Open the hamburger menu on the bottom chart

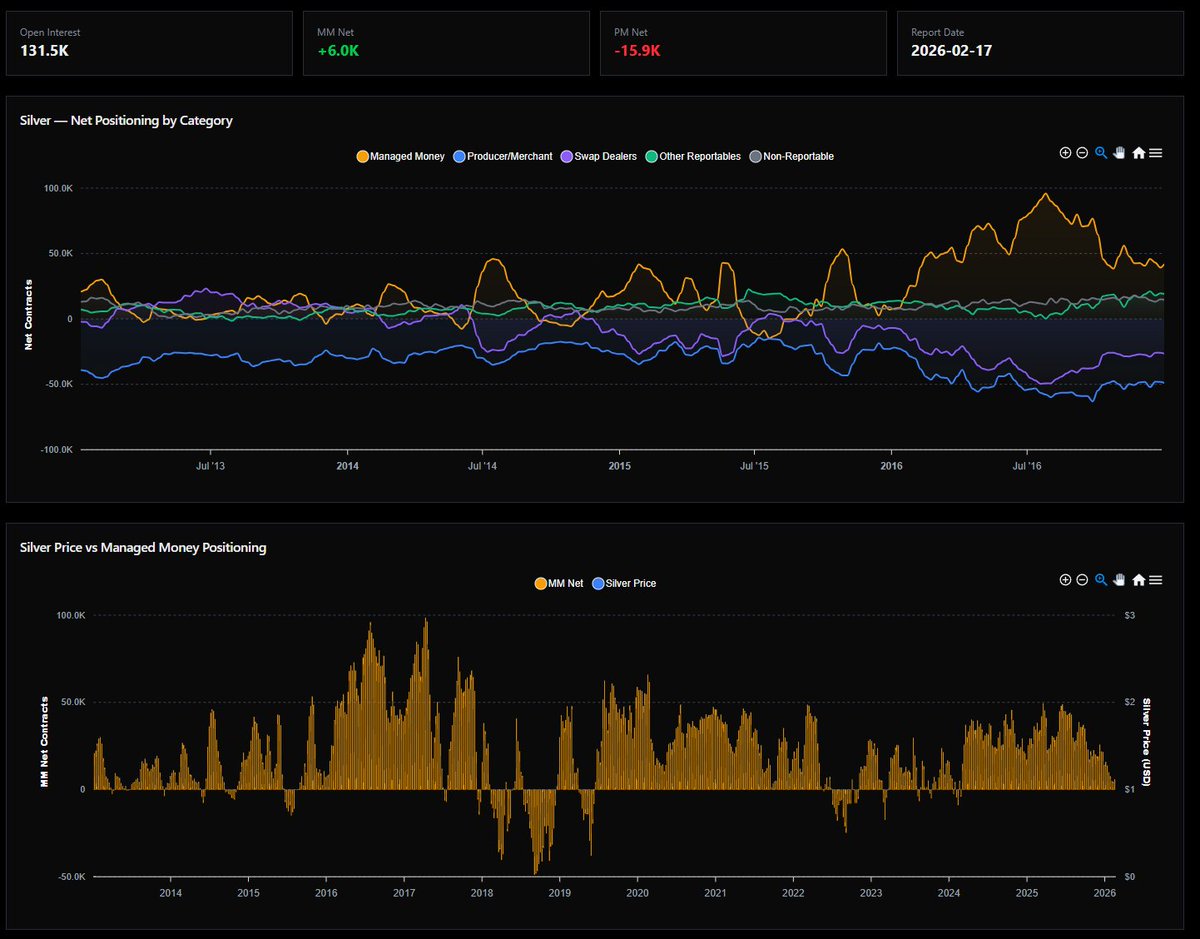(1156, 579)
